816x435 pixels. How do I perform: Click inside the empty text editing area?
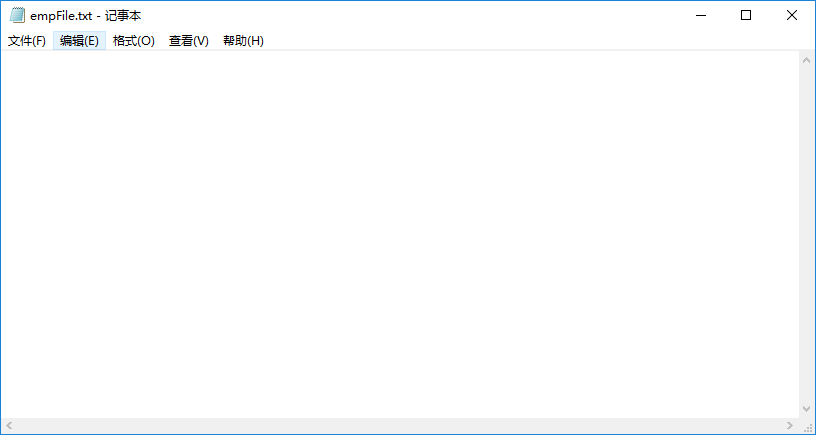[x=400, y=230]
